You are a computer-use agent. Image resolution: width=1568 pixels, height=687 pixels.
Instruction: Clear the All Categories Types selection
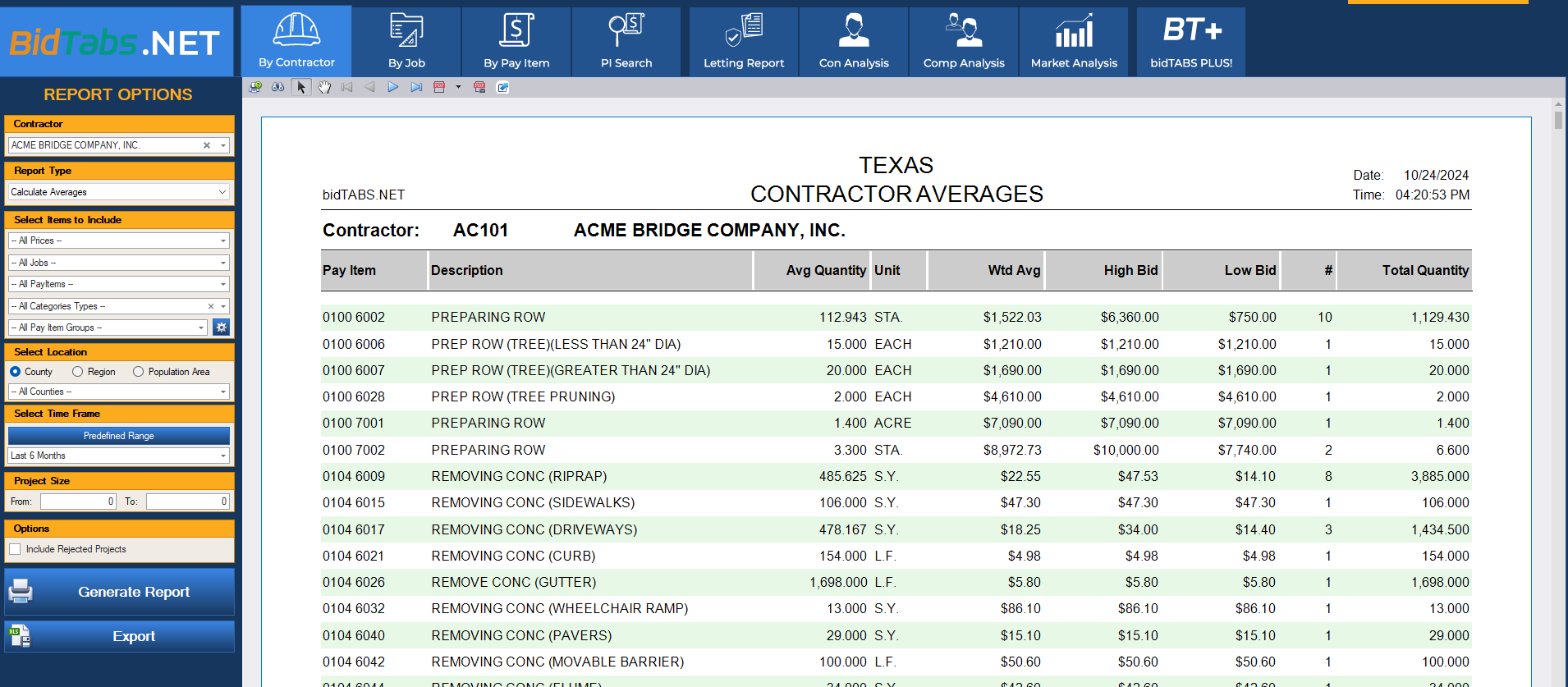click(x=211, y=306)
